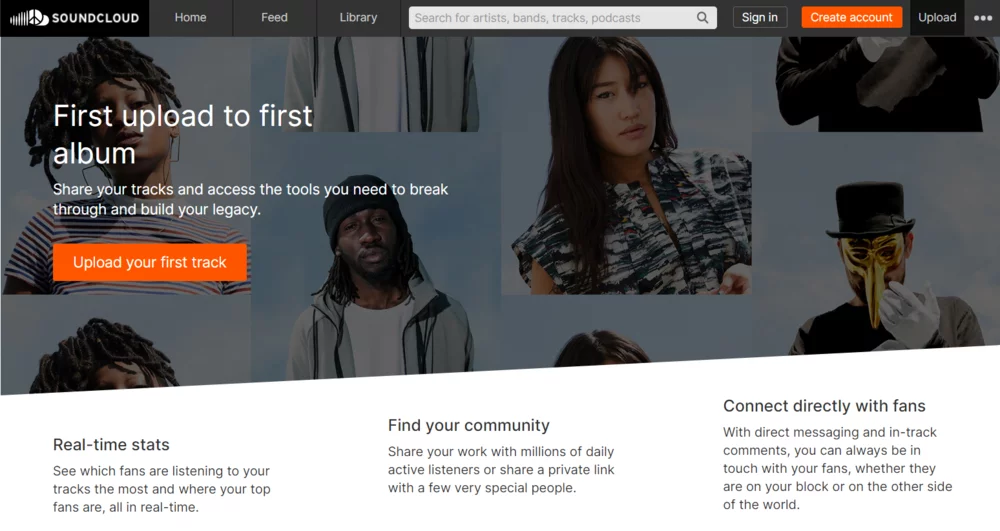Click the Find your community heading
This screenshot has width=1000, height=531.
pyautogui.click(x=469, y=425)
